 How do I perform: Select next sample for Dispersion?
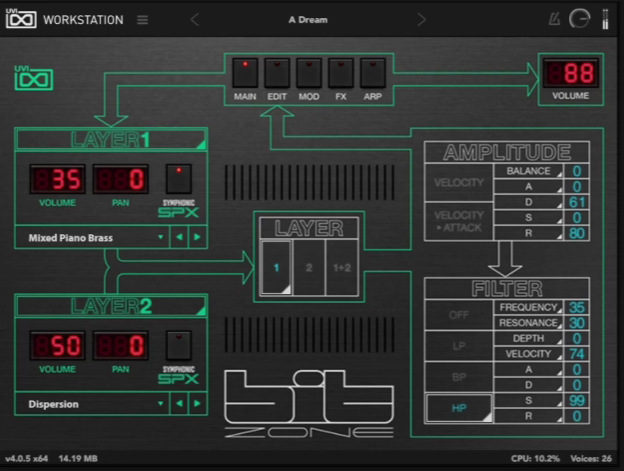[x=197, y=403]
